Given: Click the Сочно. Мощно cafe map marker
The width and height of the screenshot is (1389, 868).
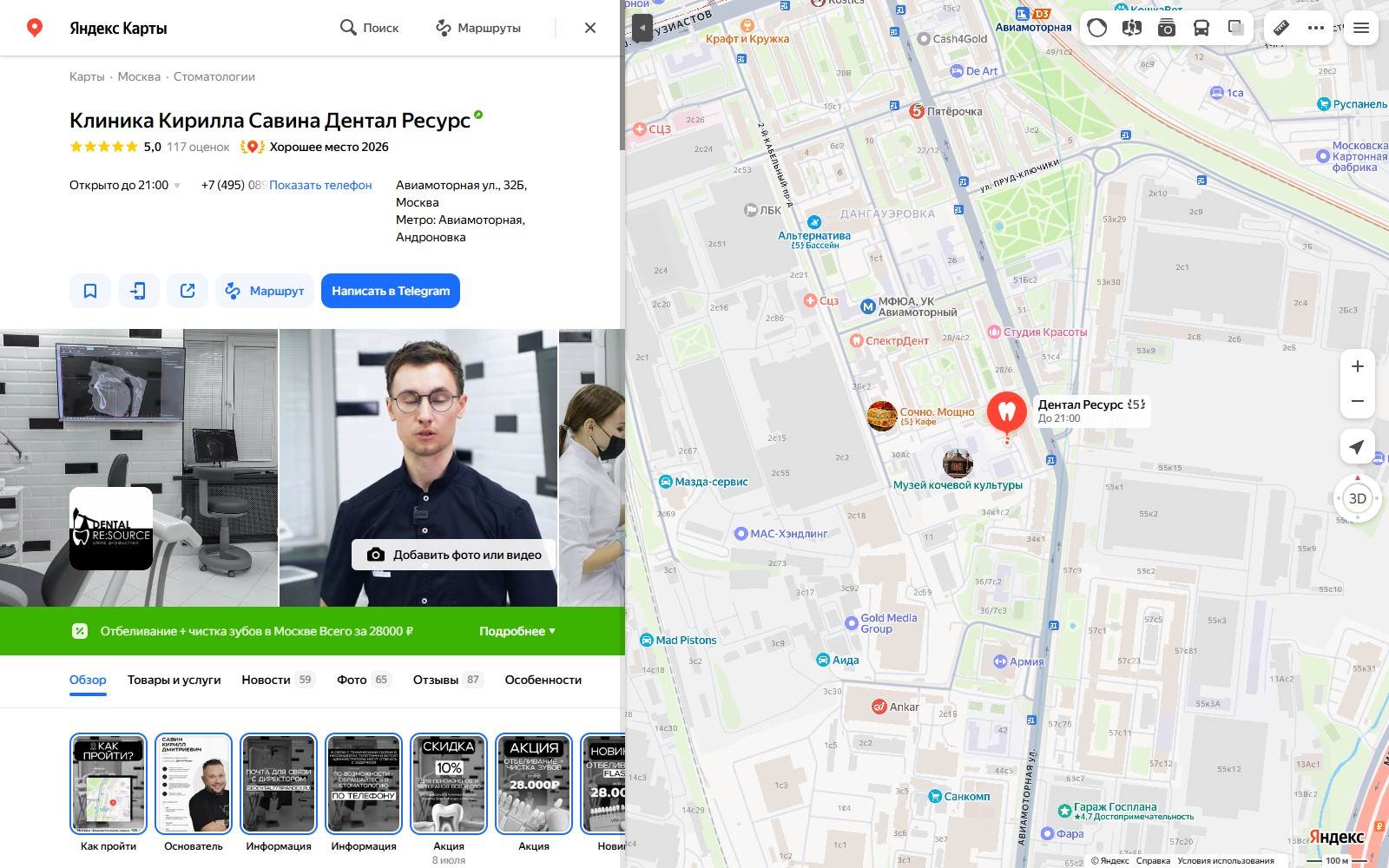Looking at the screenshot, I should [x=882, y=416].
